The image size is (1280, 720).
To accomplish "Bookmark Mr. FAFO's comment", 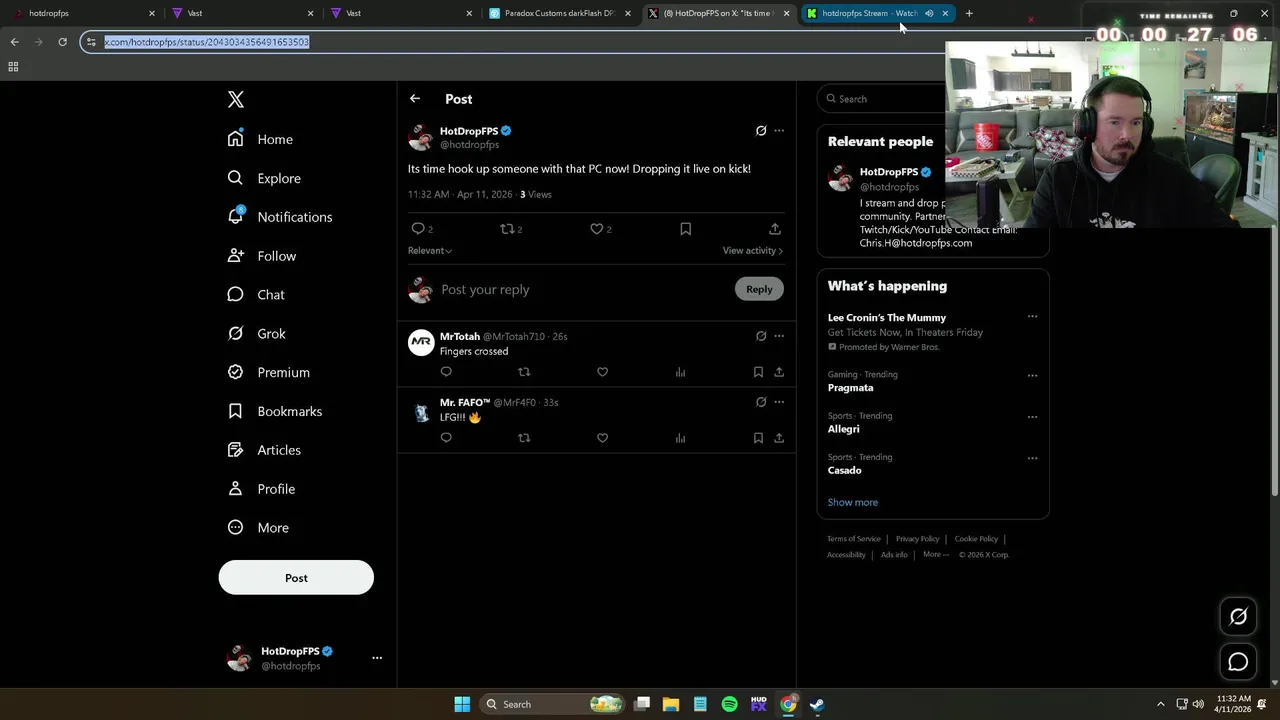I will (x=758, y=438).
